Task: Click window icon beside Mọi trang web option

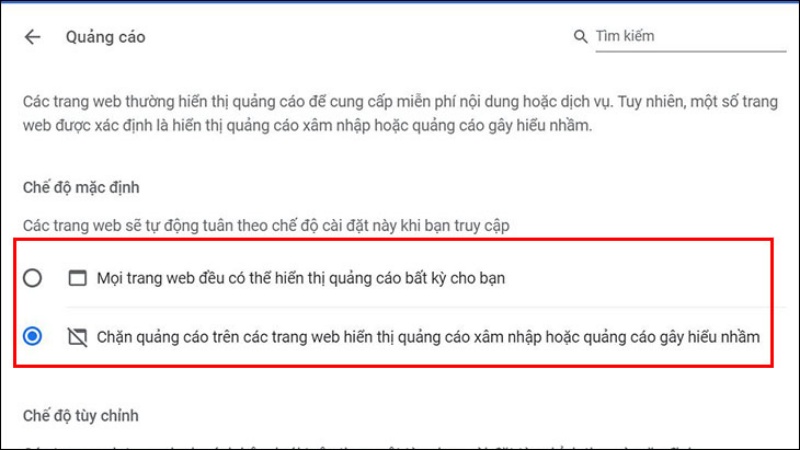Action: coord(78,278)
